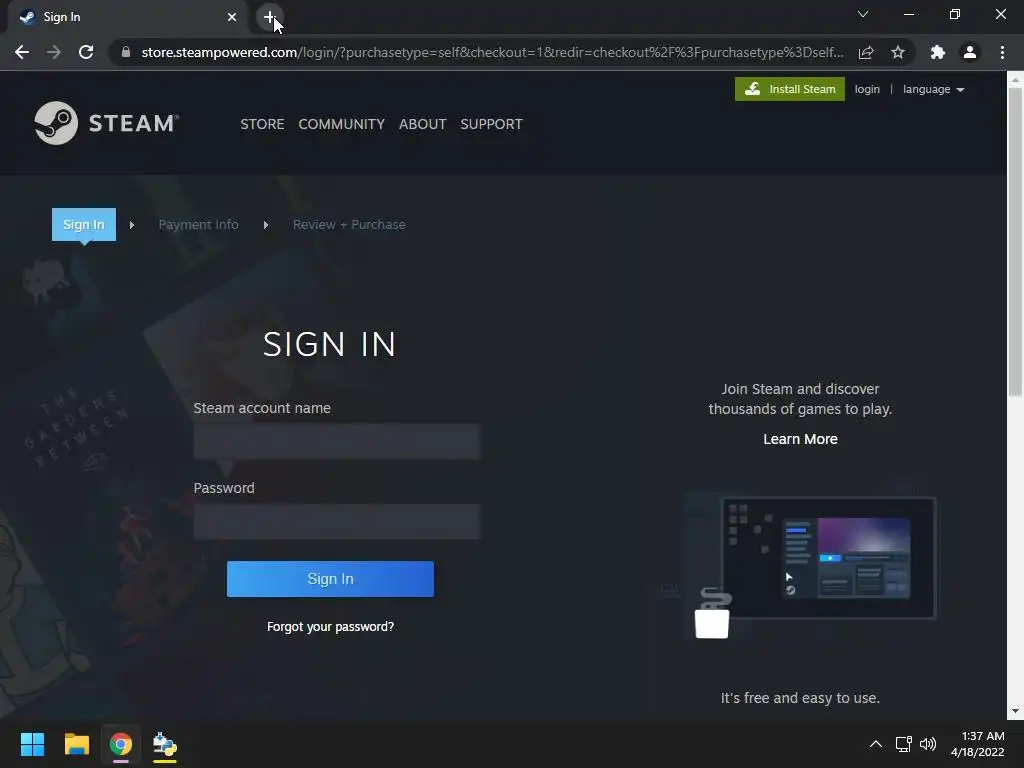Open the Chrome three-dot menu
Viewport: 1024px width, 768px height.
[1002, 52]
